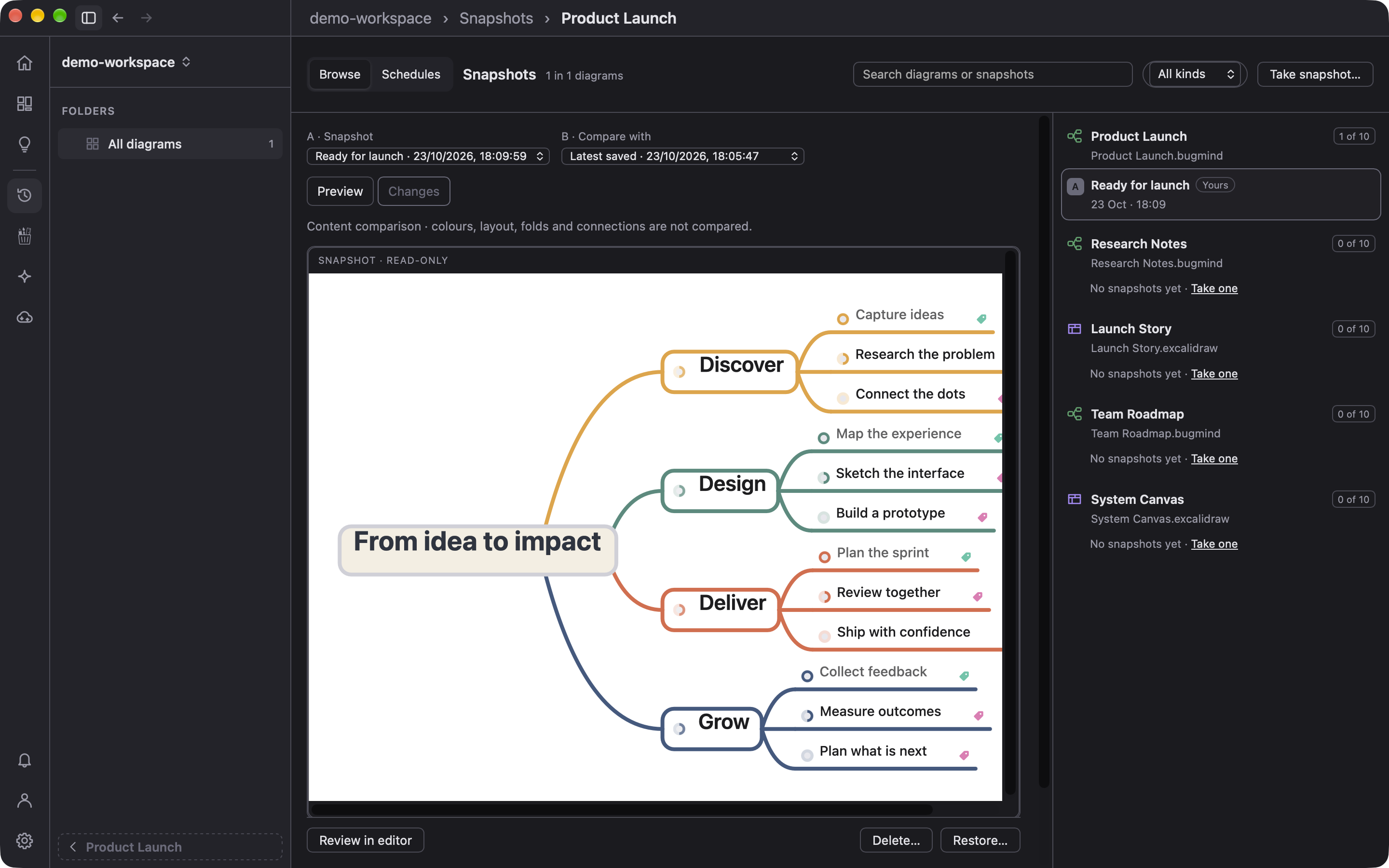Click the green tag on Plan the sprint

[x=967, y=557]
